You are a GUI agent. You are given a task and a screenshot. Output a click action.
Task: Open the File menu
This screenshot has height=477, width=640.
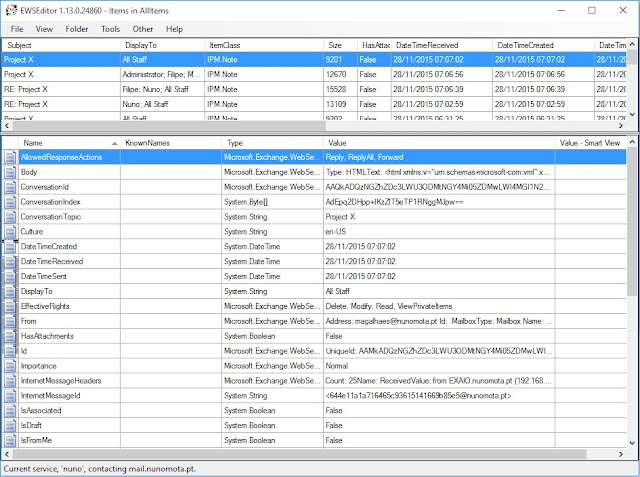(17, 29)
